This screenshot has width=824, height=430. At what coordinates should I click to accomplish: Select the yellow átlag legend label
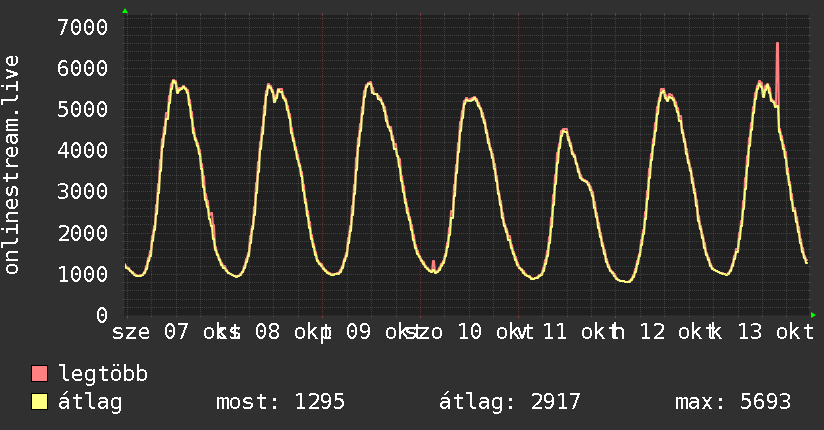pyautogui.click(x=90, y=402)
